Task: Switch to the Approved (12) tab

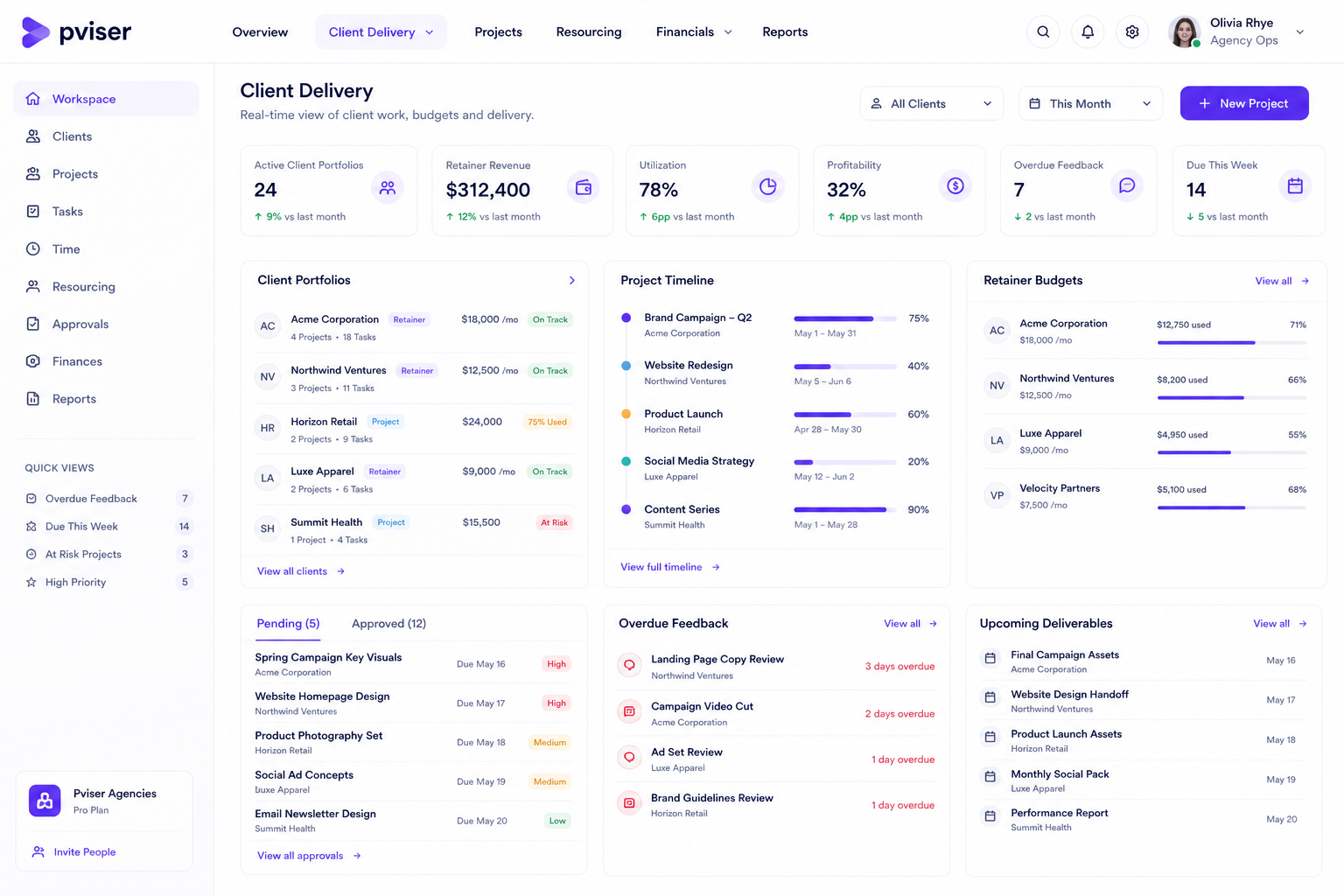Action: click(388, 624)
